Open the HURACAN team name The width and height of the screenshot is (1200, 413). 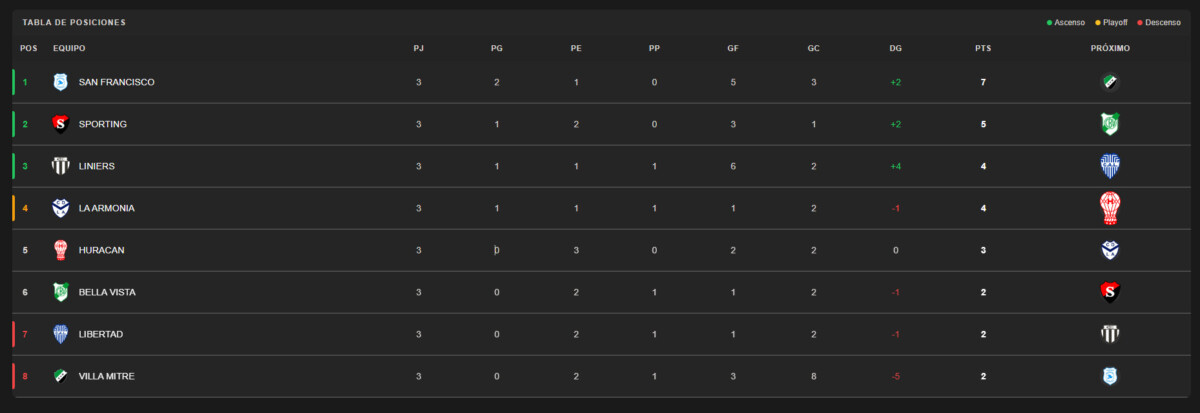click(101, 250)
